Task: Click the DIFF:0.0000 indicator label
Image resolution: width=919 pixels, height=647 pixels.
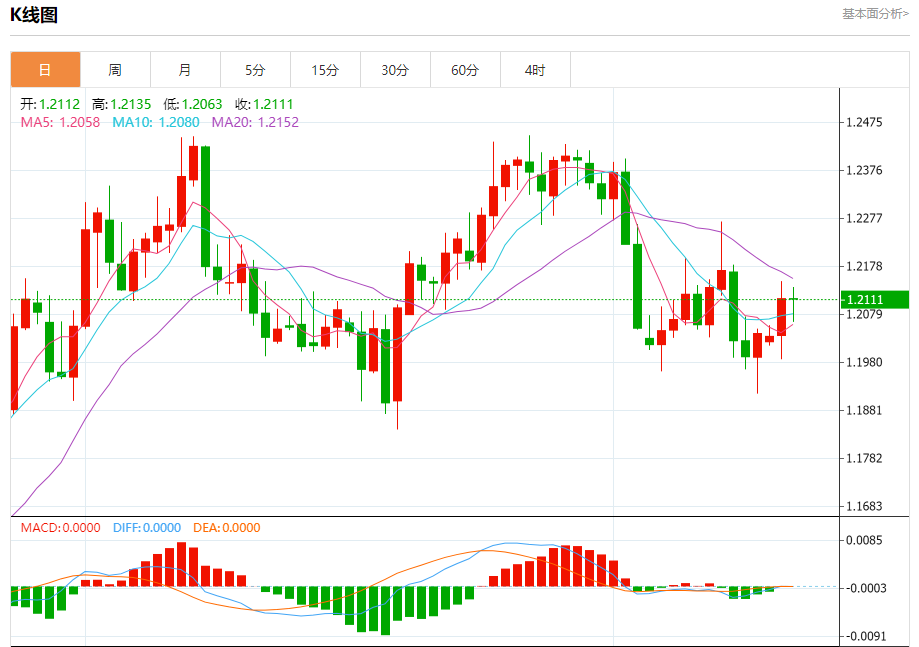Action: pos(147,527)
